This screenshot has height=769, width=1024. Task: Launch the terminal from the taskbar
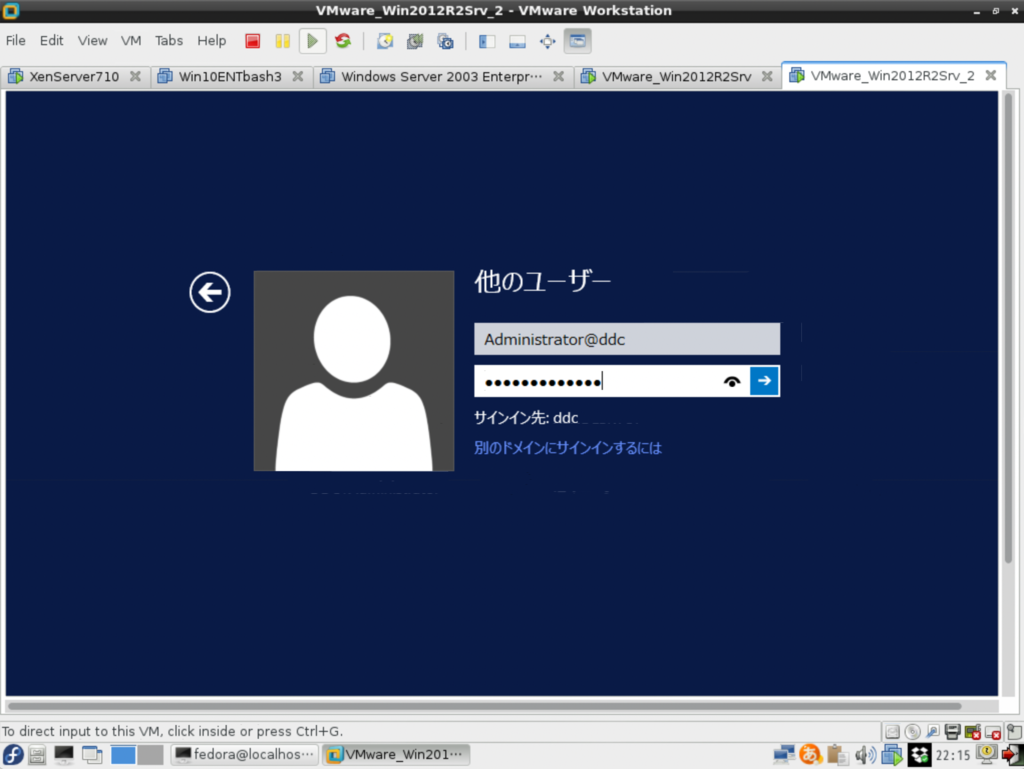63,755
